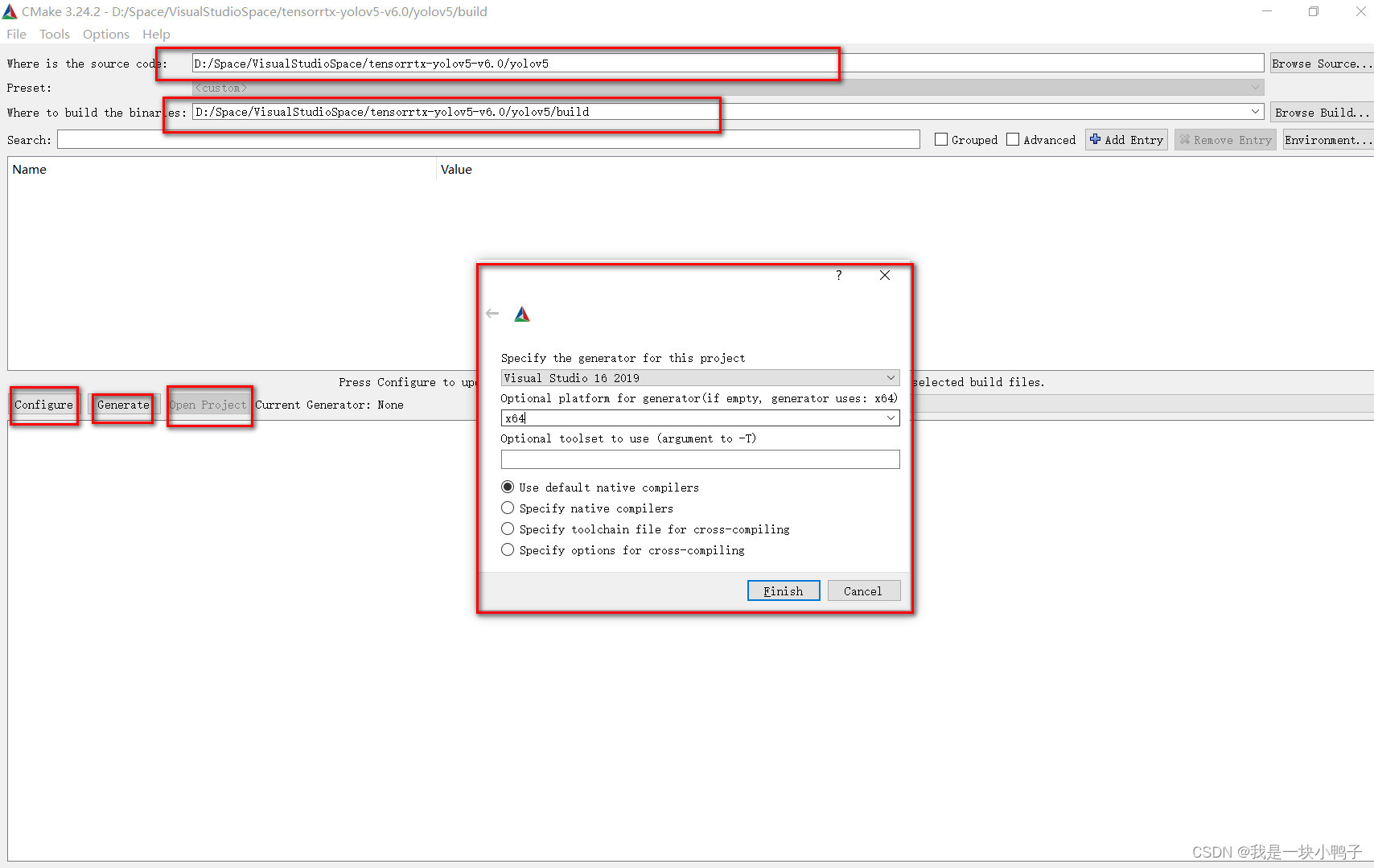Open the Tools menu

coord(55,34)
